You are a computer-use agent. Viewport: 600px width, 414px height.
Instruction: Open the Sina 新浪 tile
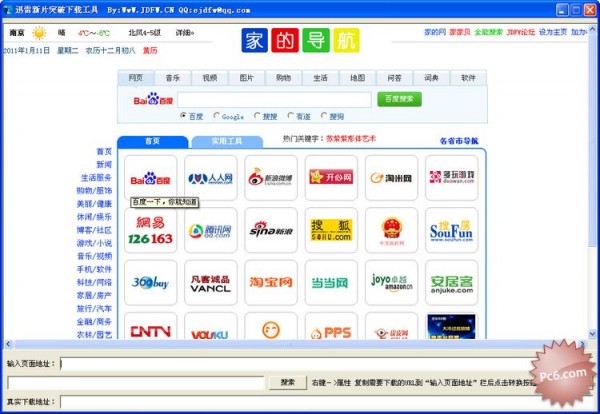coord(271,230)
